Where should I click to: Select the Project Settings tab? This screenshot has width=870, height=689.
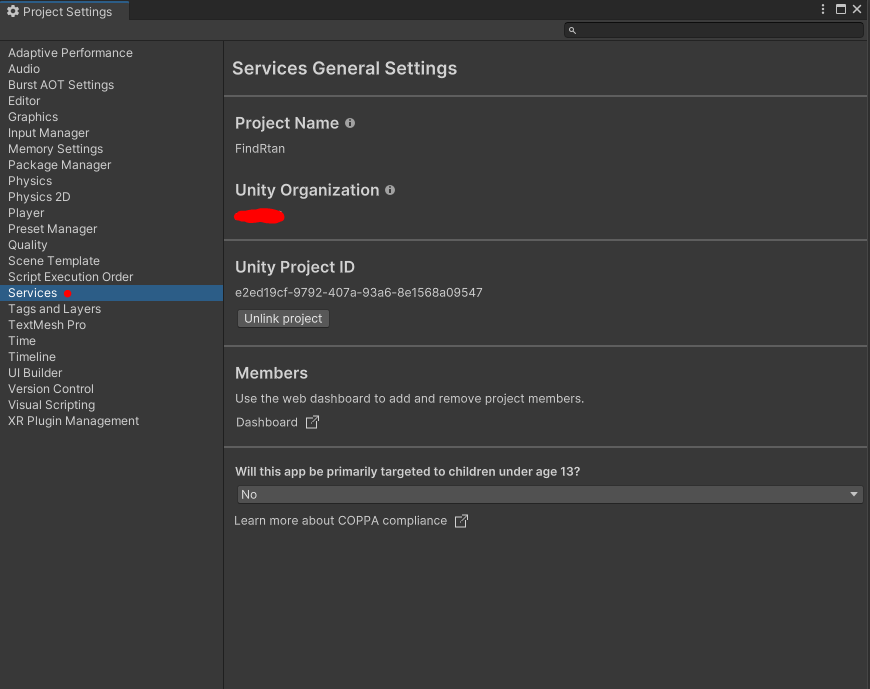[x=64, y=11]
